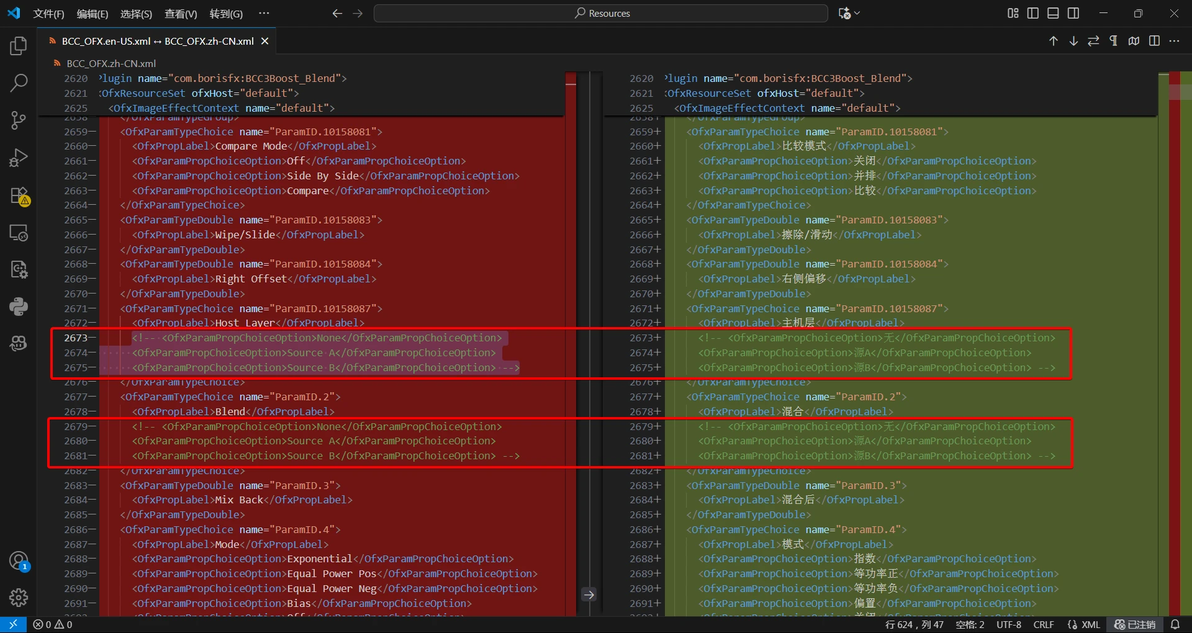Viewport: 1192px width, 633px height.
Task: Open the Run and Debug view
Action: coord(18,158)
